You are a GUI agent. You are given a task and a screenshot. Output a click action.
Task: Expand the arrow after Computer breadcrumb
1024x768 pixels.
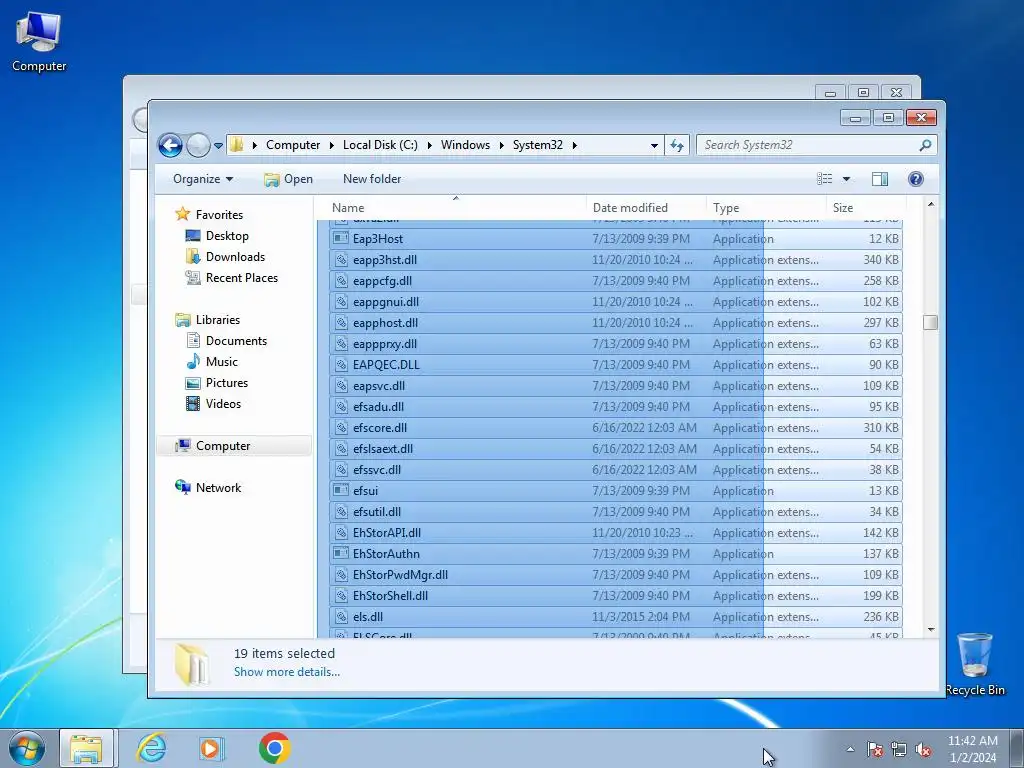tap(332, 145)
